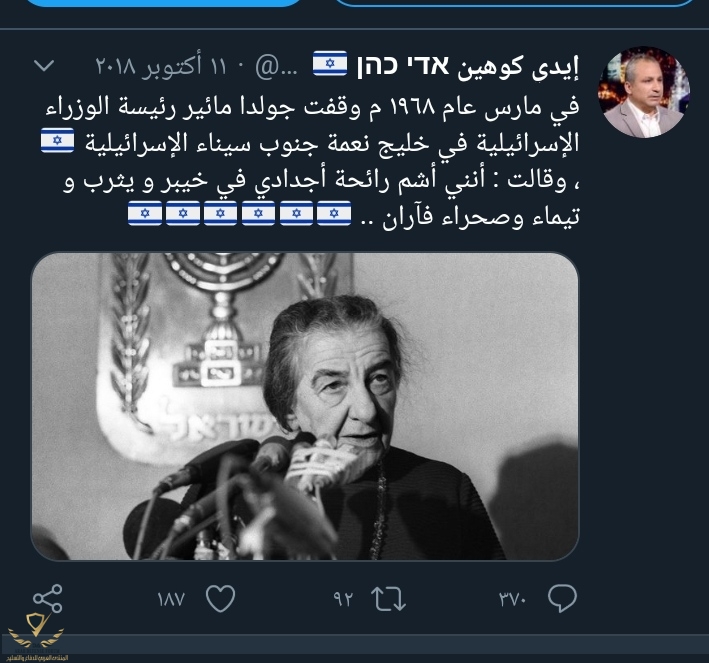Click the golden watermark logo
Viewport: 709px width, 663px height.
coord(36,635)
